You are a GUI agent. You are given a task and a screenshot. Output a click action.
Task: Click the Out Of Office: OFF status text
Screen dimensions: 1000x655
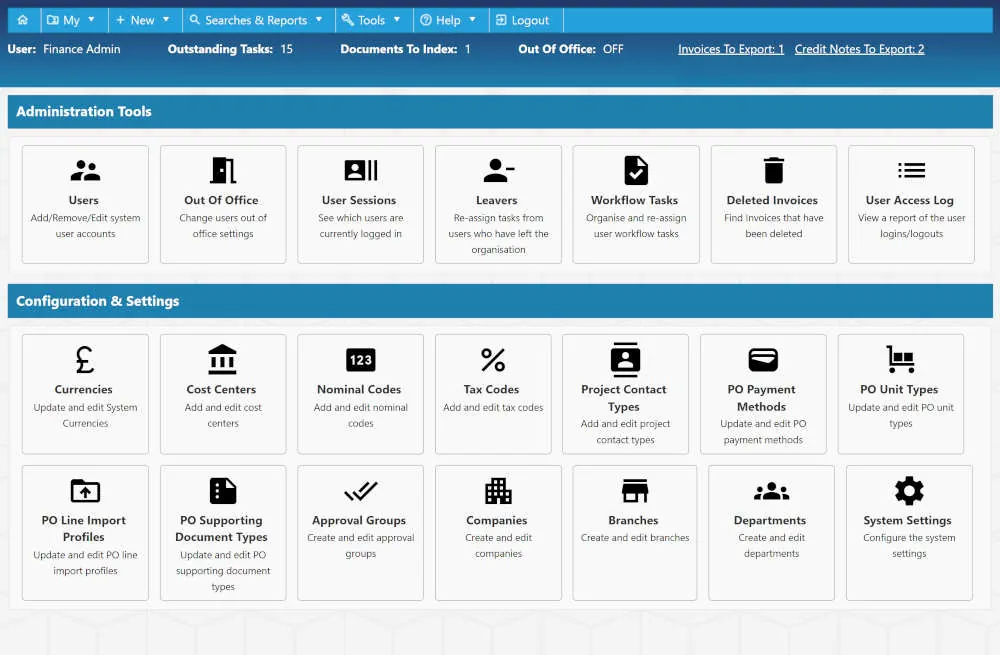(x=571, y=49)
